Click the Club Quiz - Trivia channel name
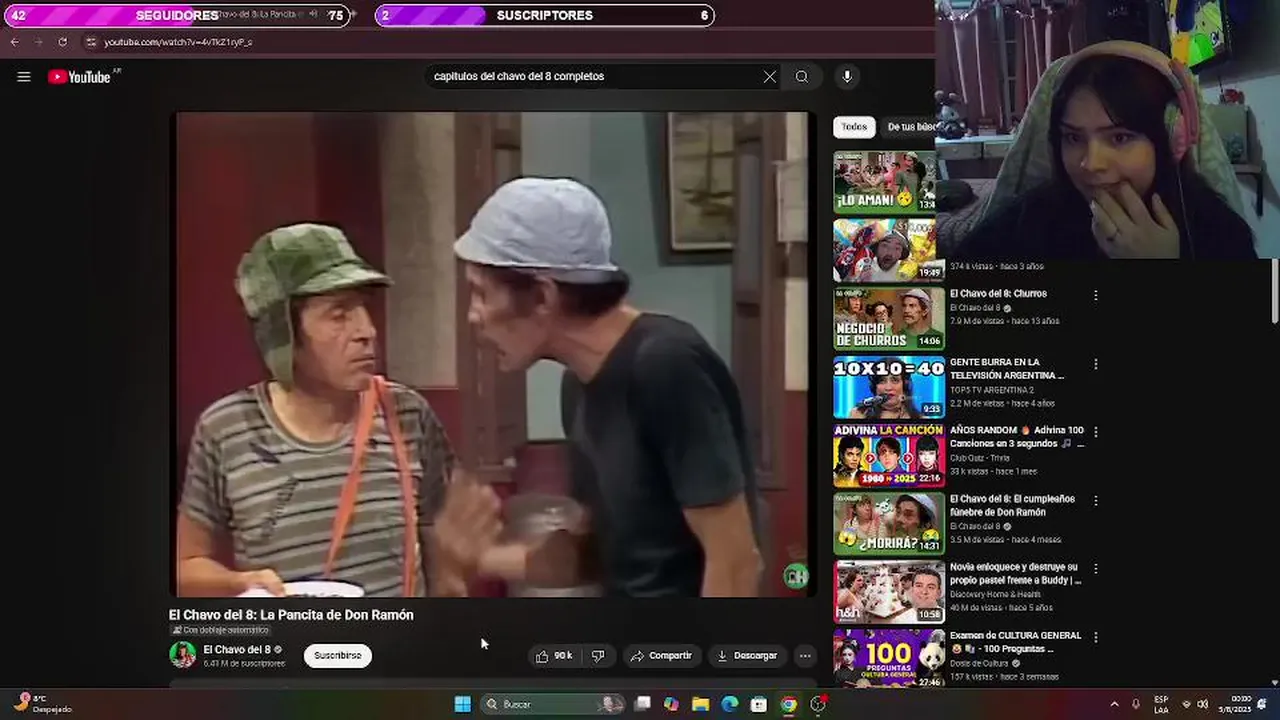This screenshot has width=1280, height=720. (x=979, y=458)
